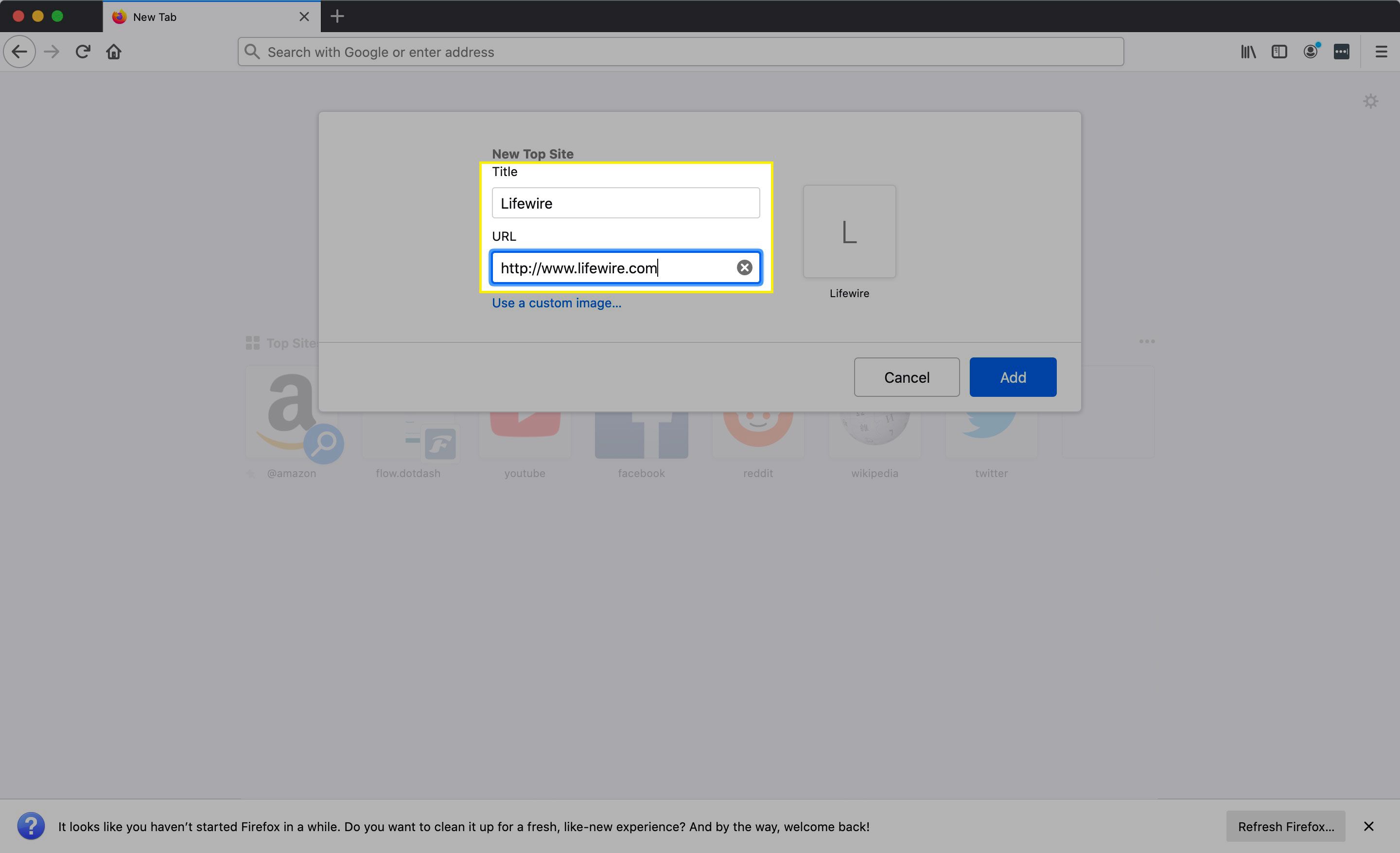Screen dimensions: 1400x853
Task: Close the New Tab tab
Action: pos(304,17)
